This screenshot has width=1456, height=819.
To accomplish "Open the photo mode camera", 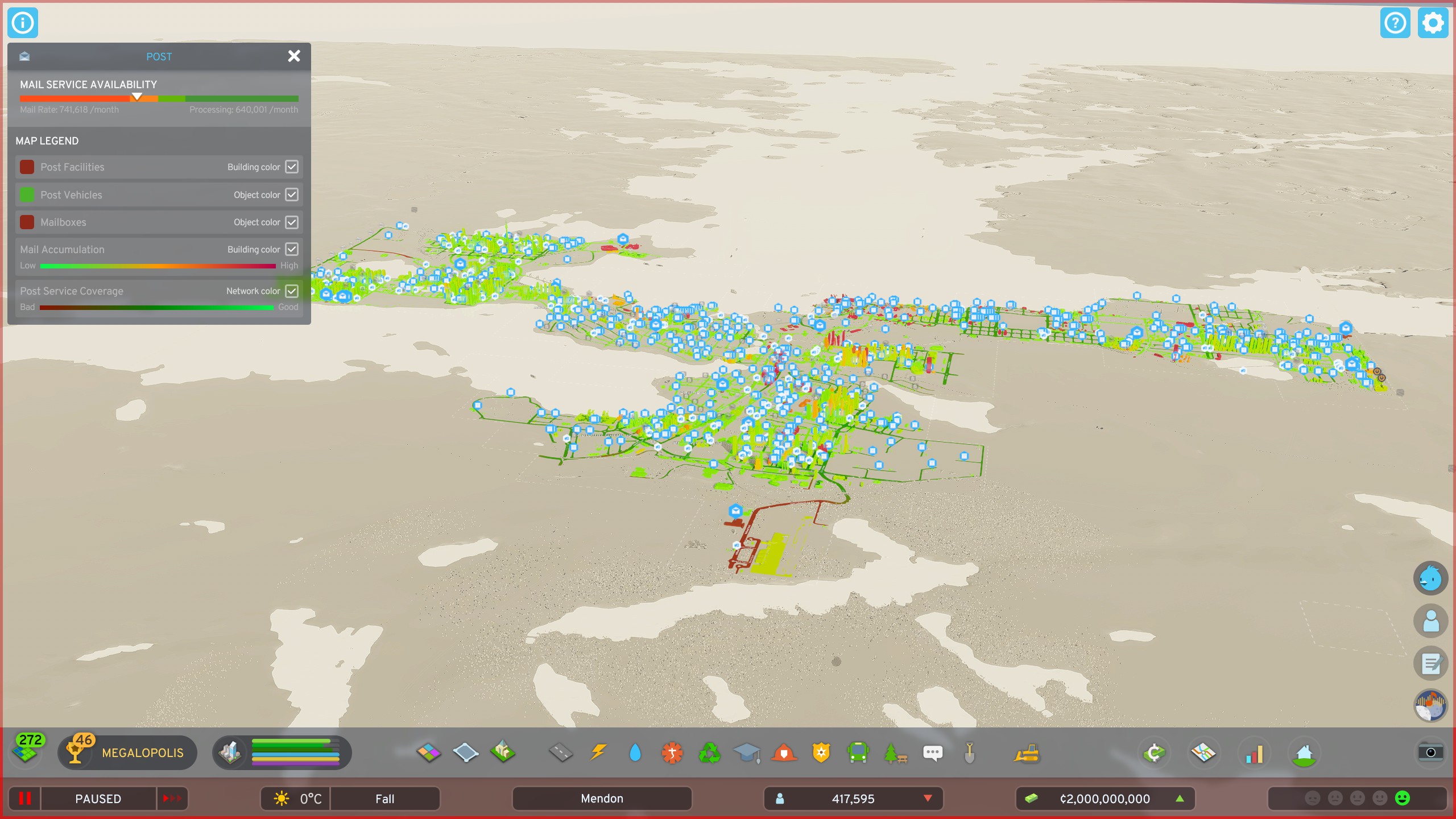I will (x=1430, y=752).
